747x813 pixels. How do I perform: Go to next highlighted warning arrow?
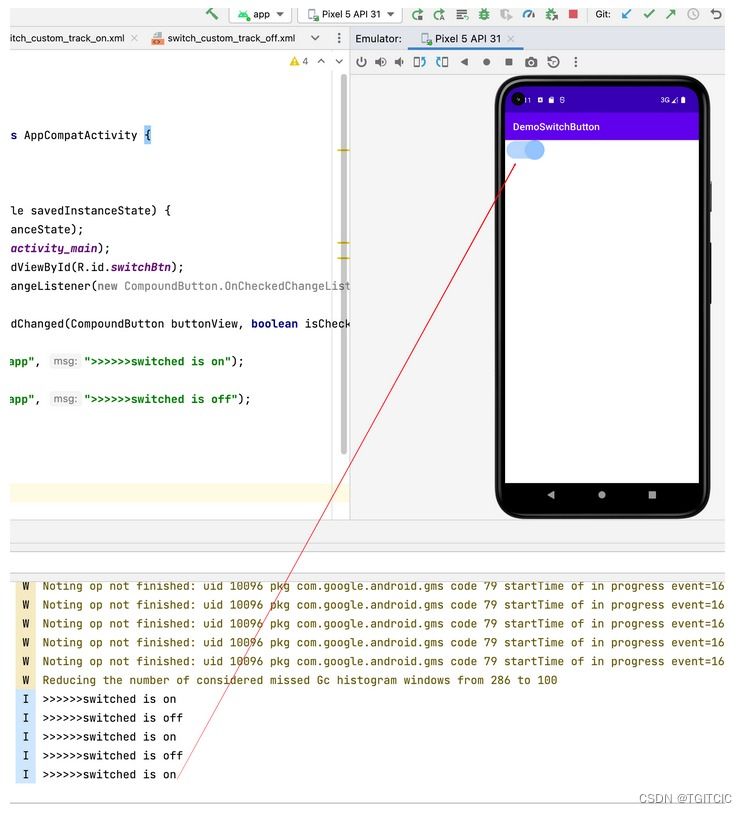coord(339,61)
